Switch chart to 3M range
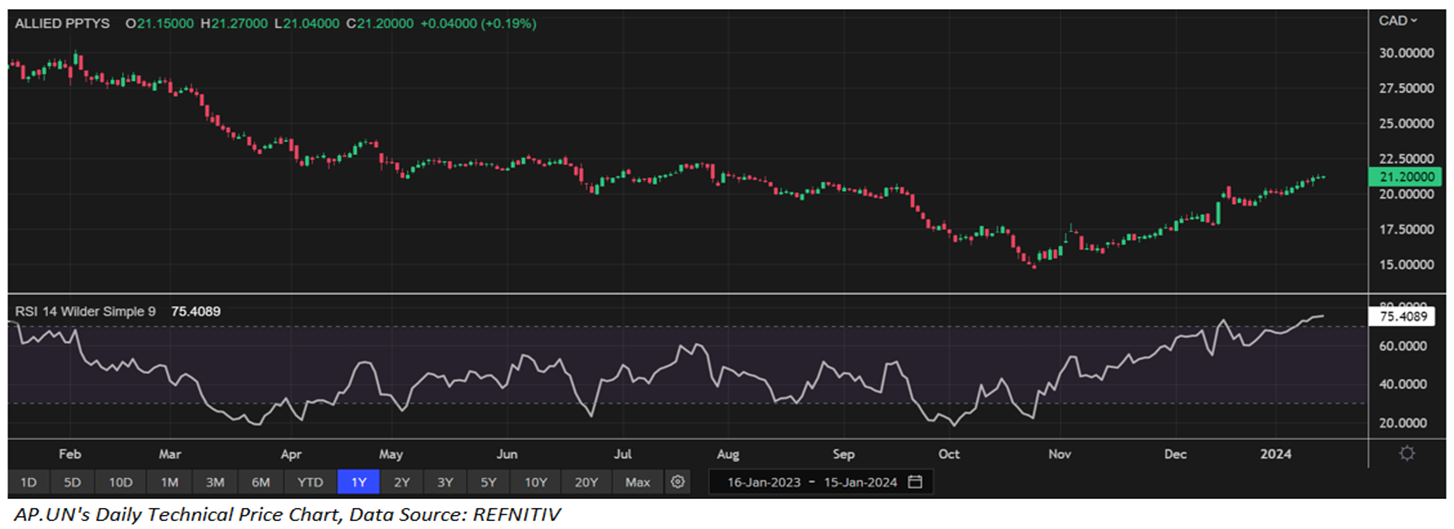Screen dimensions: 1454x529 click(215, 483)
